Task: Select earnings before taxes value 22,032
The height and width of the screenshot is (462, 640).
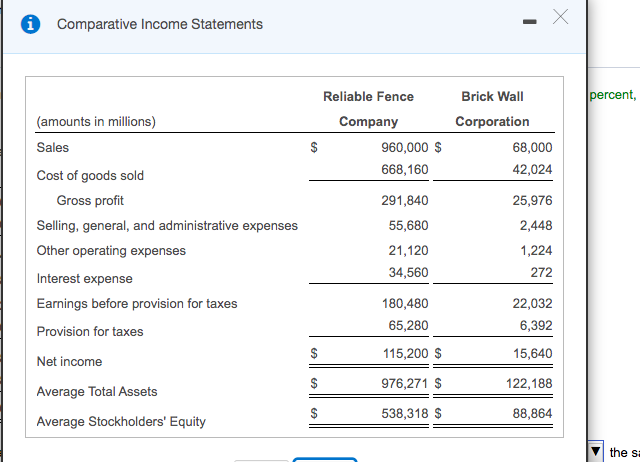Action: pyautogui.click(x=532, y=303)
